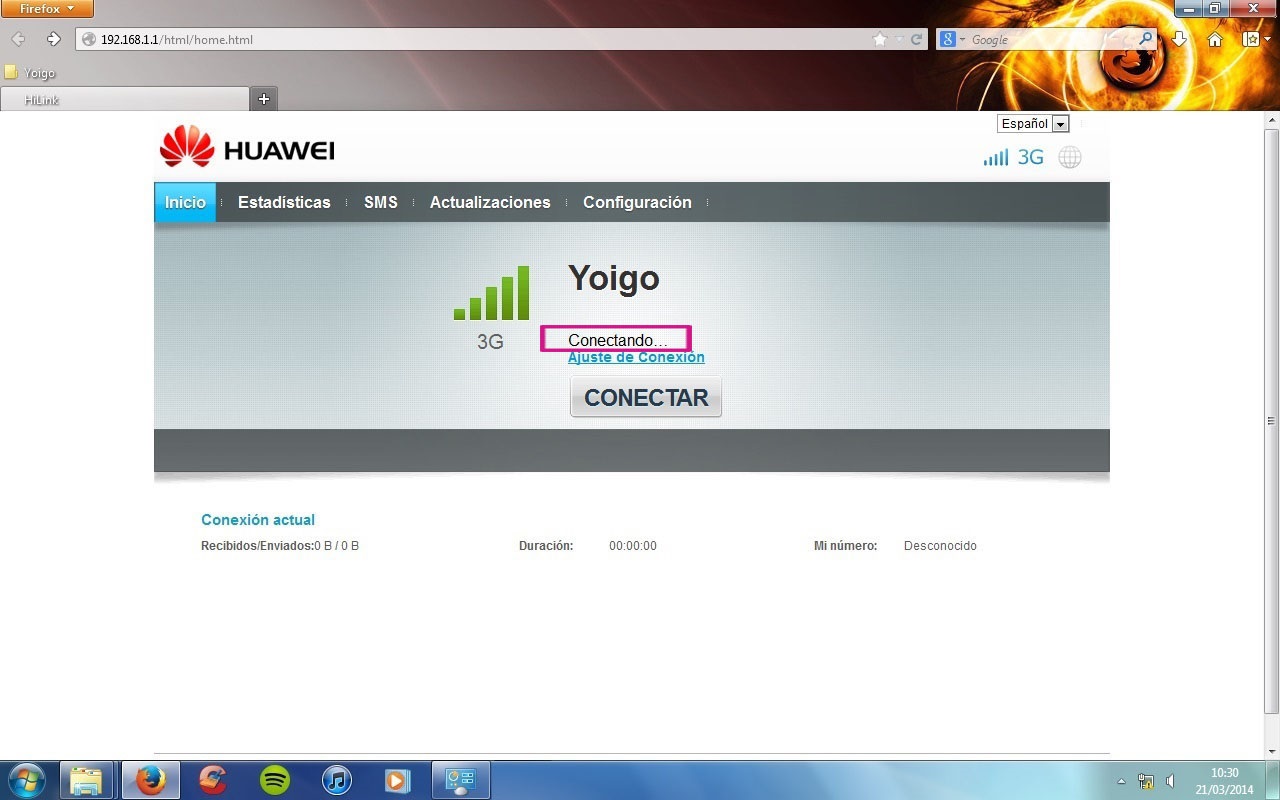Click the Desconocido number value
Screen dimensions: 1280x800
[x=940, y=546]
